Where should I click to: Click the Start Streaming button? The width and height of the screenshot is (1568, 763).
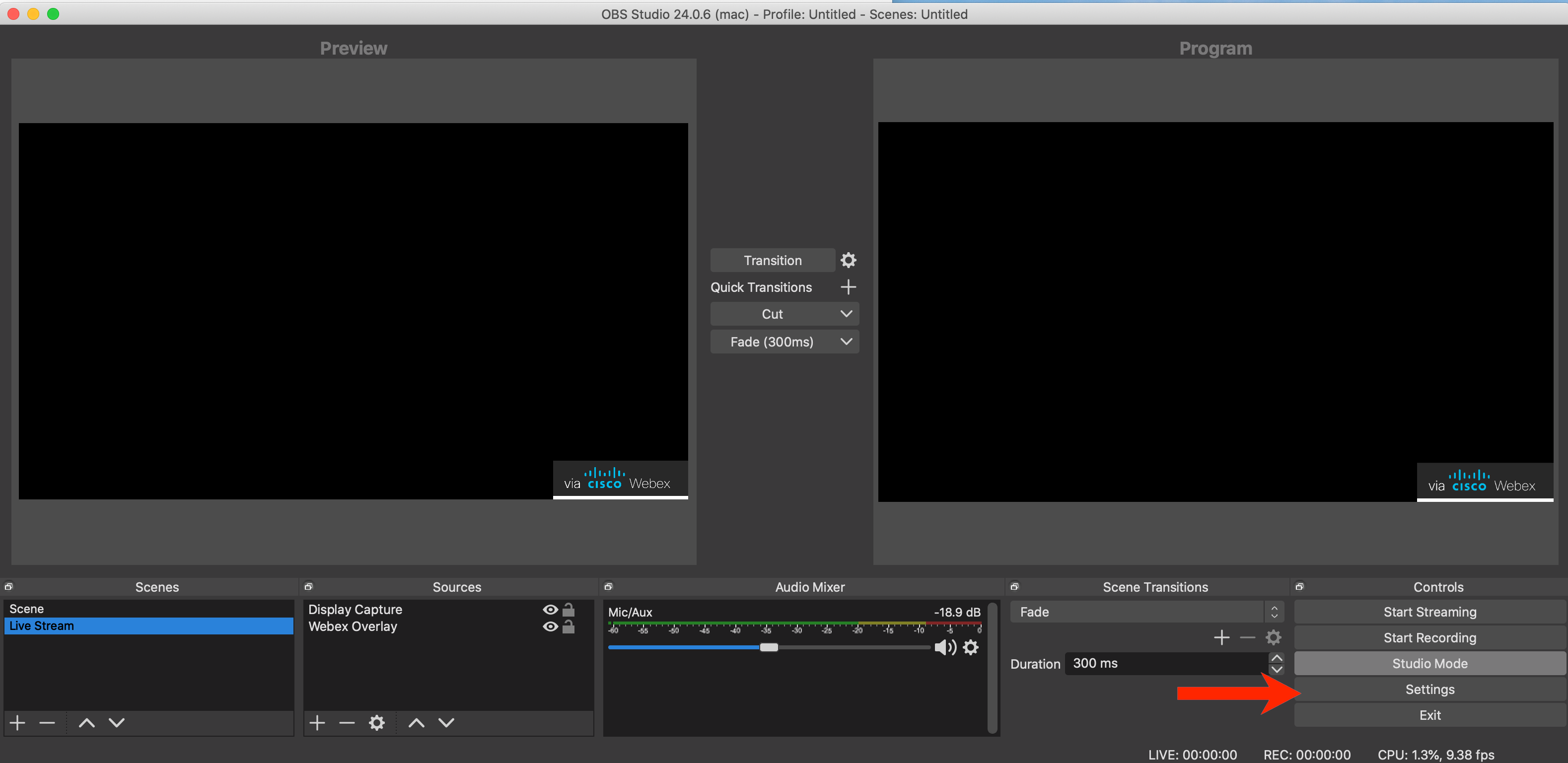click(1428, 611)
